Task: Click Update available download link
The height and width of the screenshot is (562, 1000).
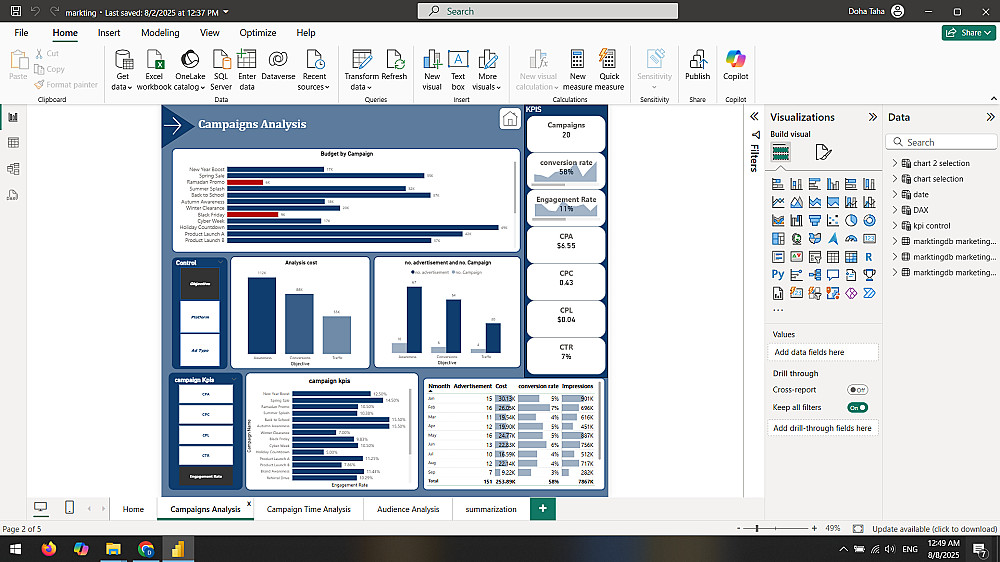Action: pyautogui.click(x=934, y=529)
